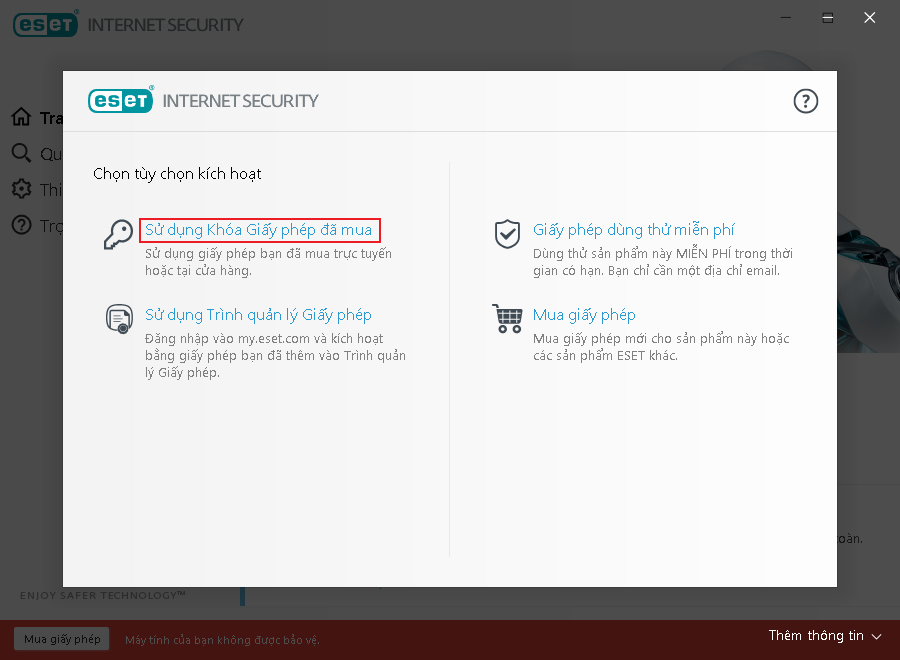Viewport: 900px width, 660px height.
Task: Choose 'Giấy phép dùng thử miễn phí'
Action: [634, 230]
